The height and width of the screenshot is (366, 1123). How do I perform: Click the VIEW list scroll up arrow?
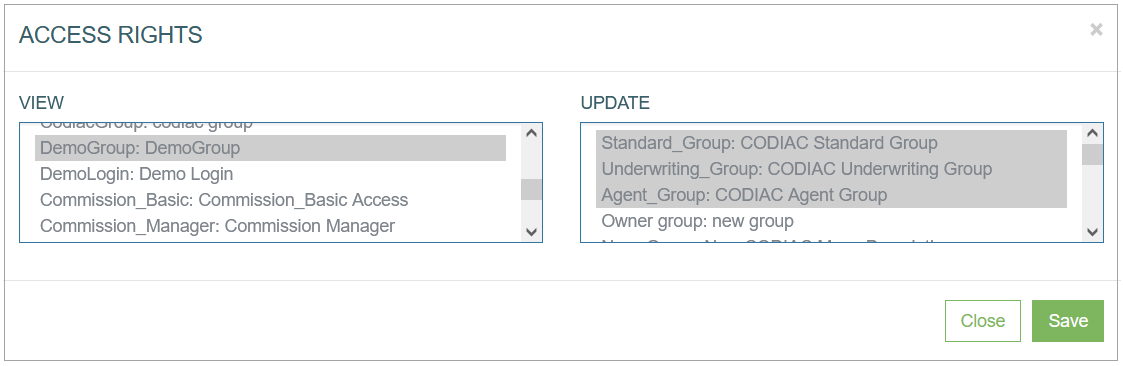click(x=531, y=133)
